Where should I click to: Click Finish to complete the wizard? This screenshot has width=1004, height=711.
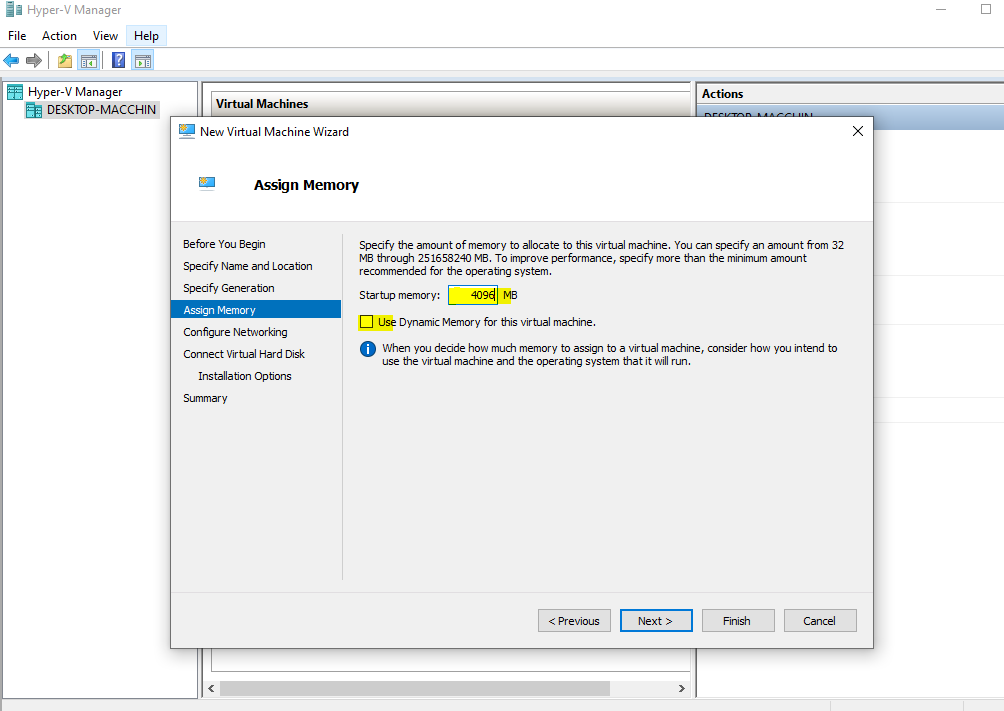(737, 621)
